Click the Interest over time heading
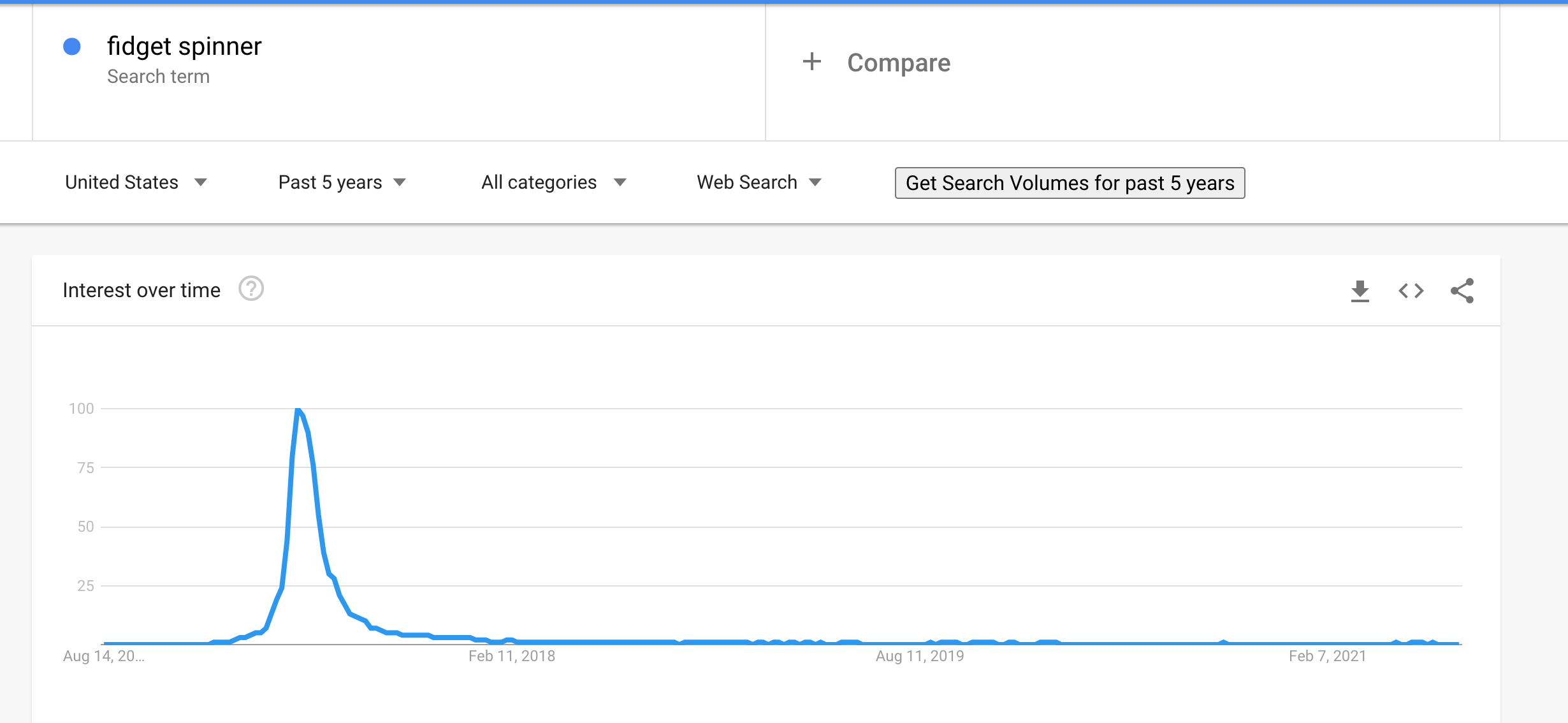The width and height of the screenshot is (1568, 723). point(142,290)
